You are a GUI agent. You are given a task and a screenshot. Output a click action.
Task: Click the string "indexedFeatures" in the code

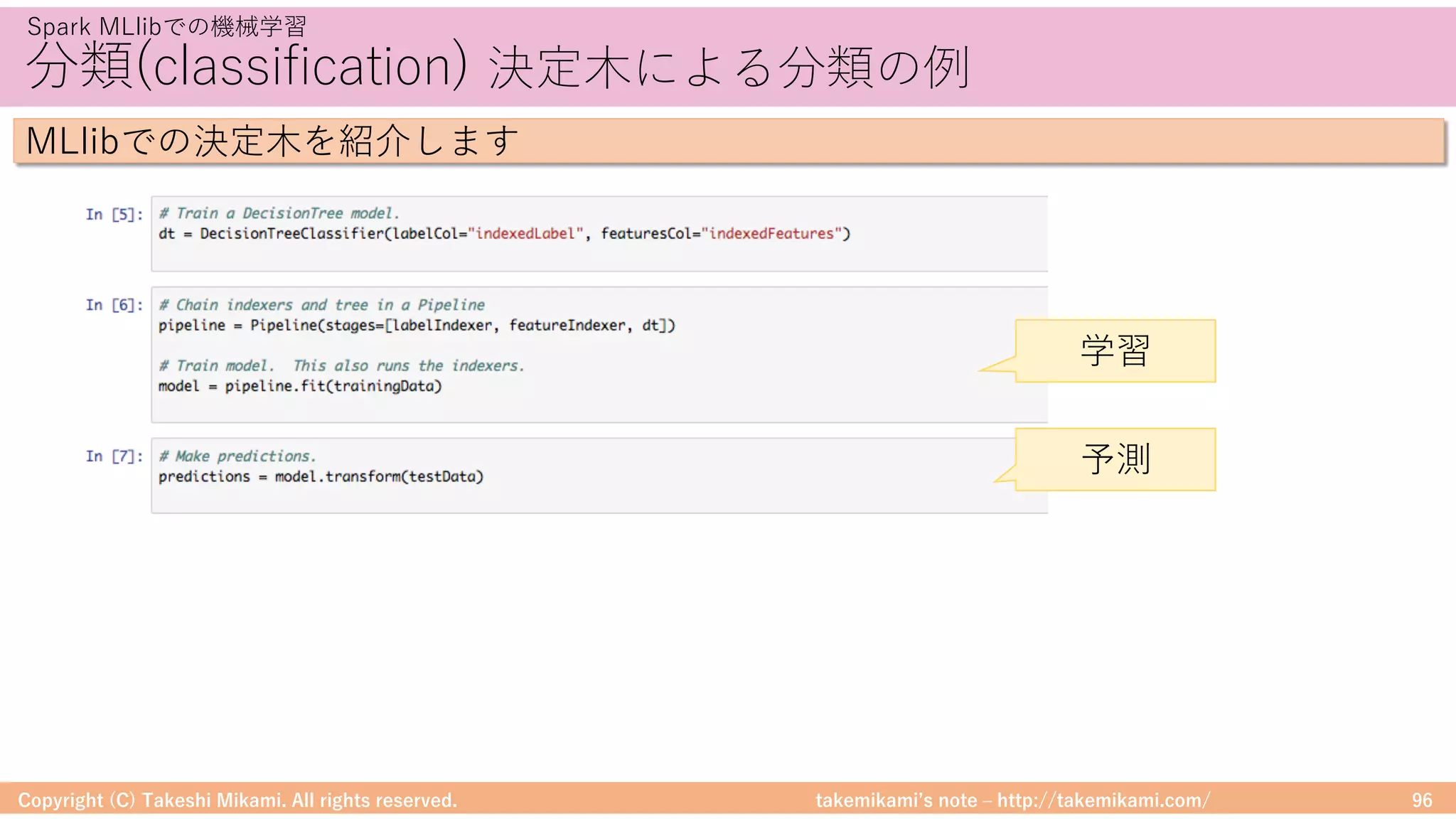tap(771, 234)
